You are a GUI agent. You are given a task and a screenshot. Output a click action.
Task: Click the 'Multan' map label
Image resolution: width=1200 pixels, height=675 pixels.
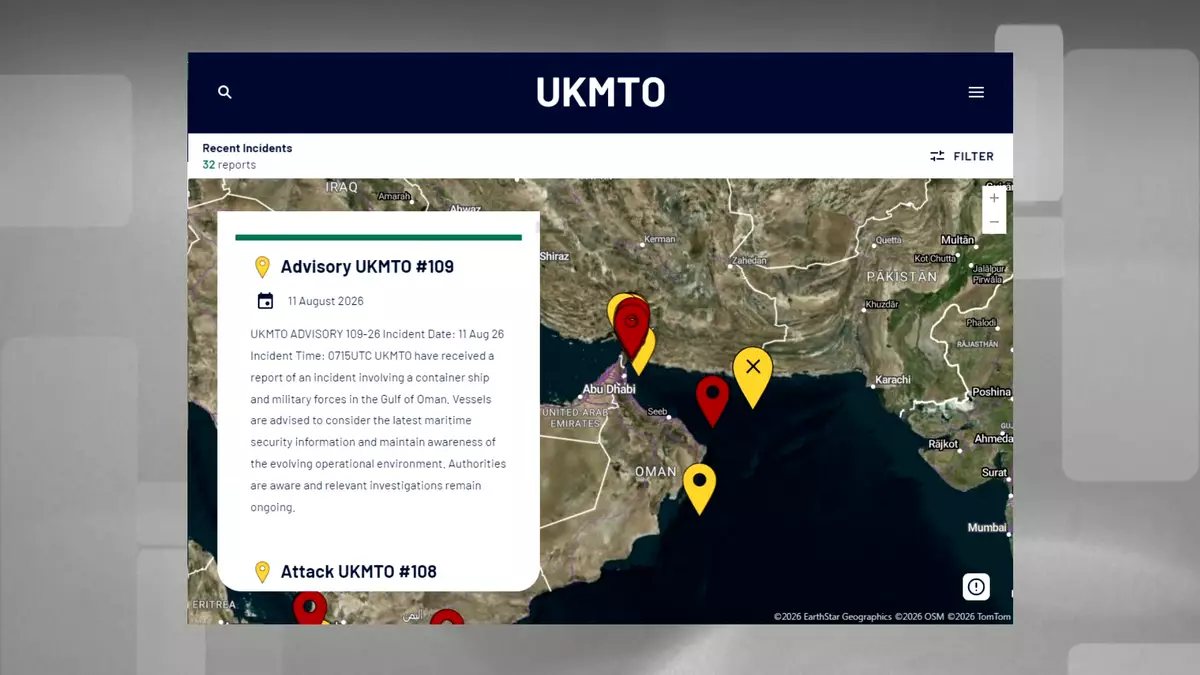(957, 240)
